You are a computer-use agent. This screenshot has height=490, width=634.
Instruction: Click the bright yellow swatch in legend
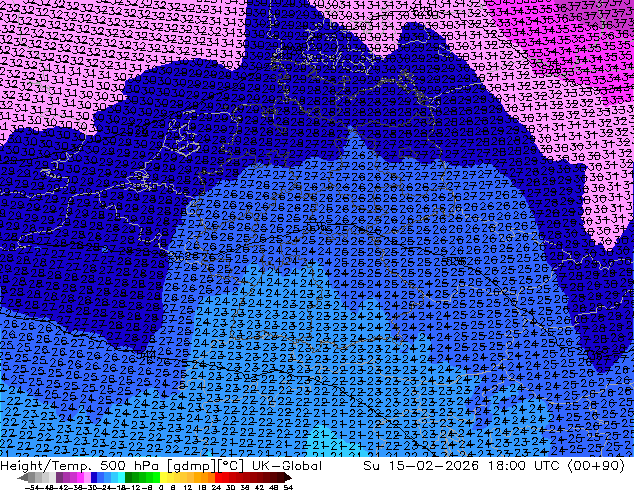pyautogui.click(x=163, y=477)
